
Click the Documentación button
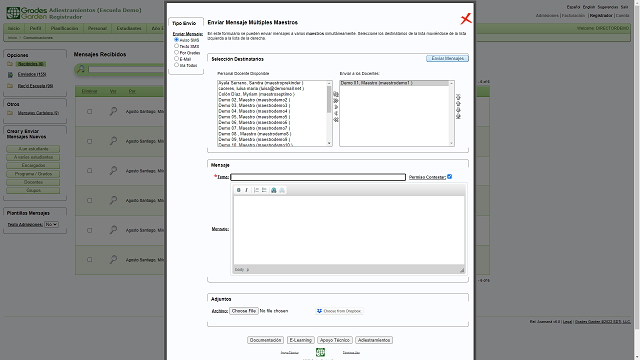pos(265,340)
